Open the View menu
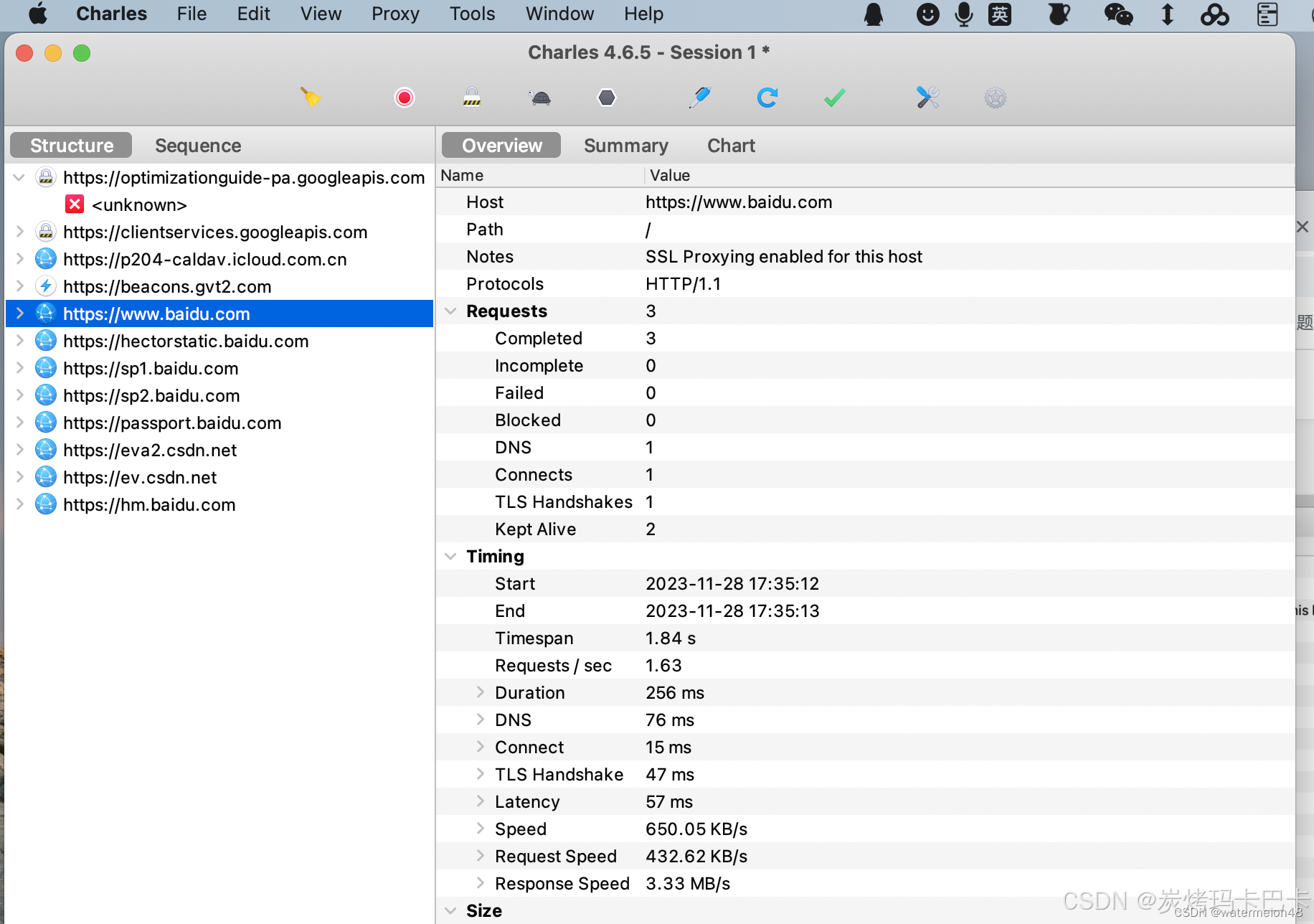 point(321,14)
